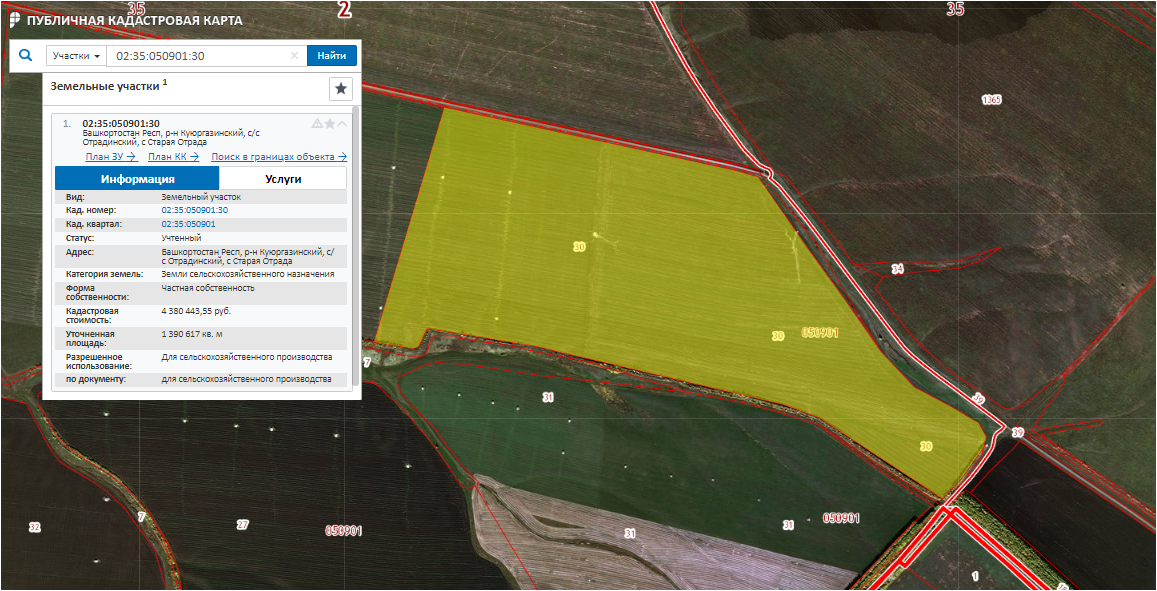The width and height of the screenshot is (1157, 591).
Task: Click the warning triangle icon on result
Action: (317, 124)
